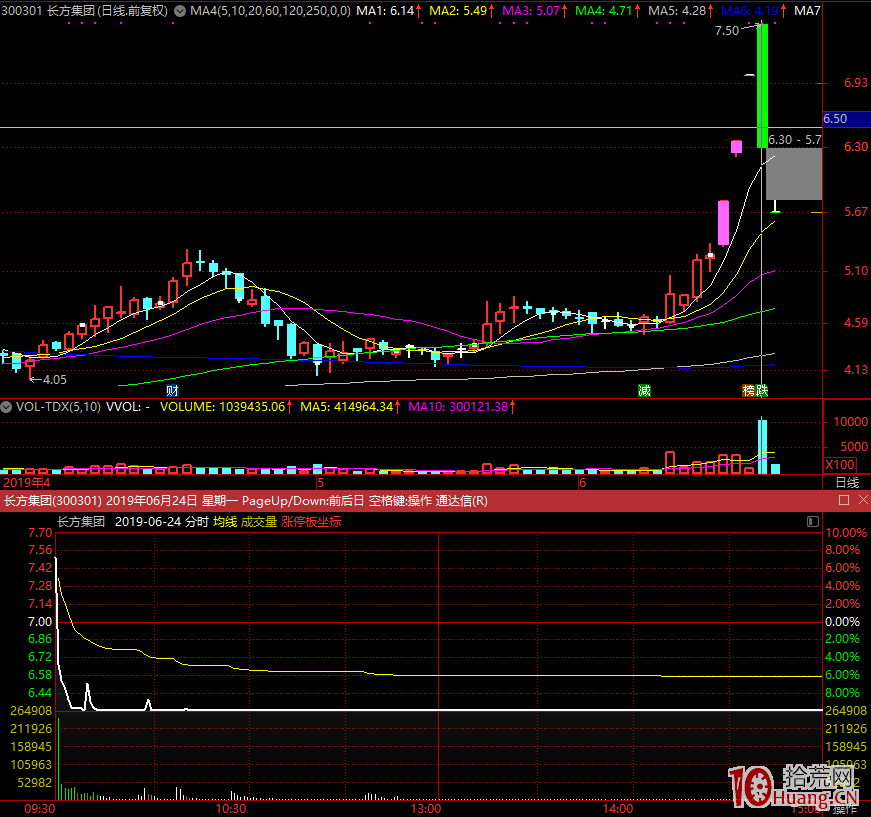The image size is (871, 817).
Task: Click the left 264908 intraday volume label
Action: tap(31, 710)
